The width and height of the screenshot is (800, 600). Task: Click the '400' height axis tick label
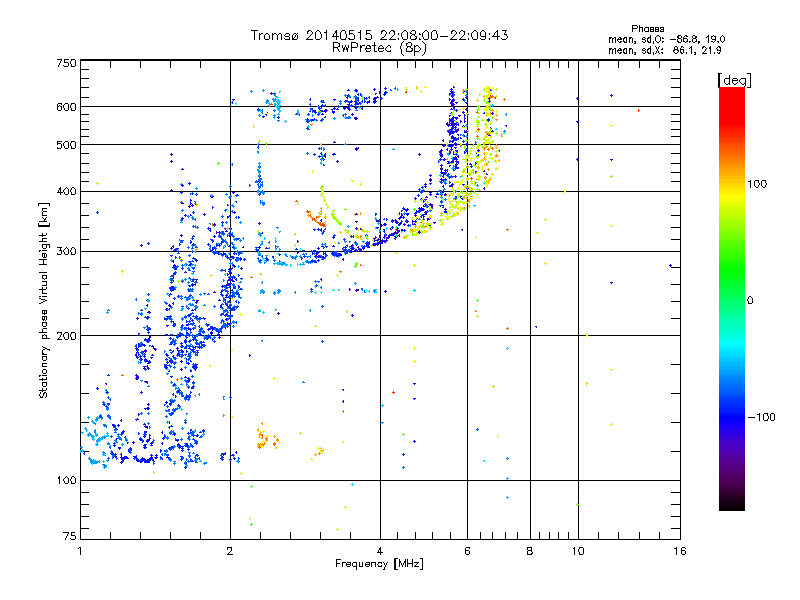(x=66, y=192)
